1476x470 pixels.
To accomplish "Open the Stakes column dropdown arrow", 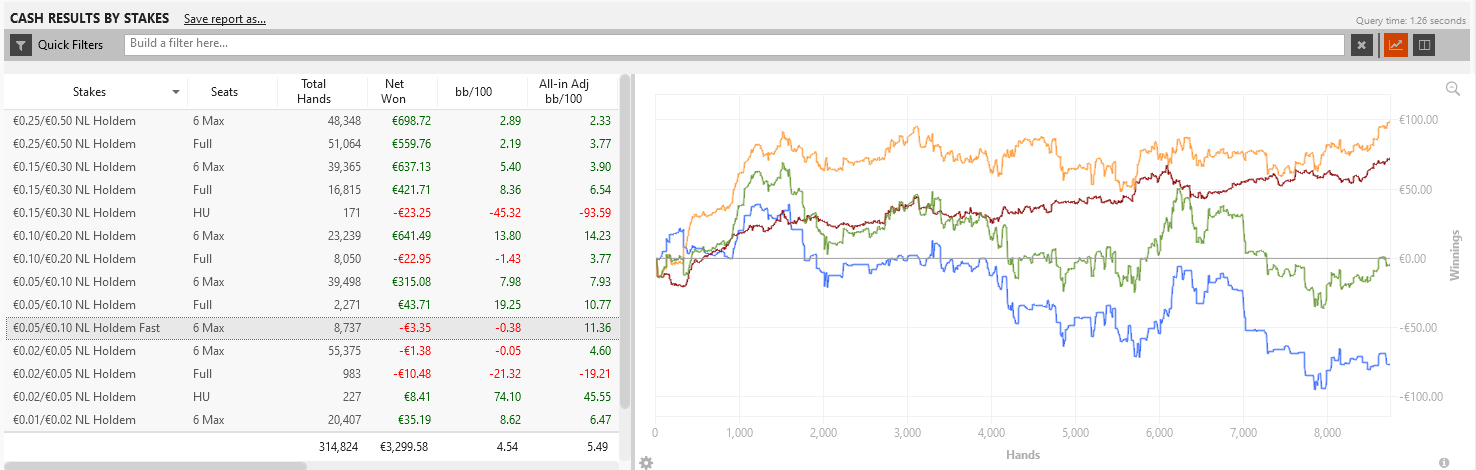I will [176, 92].
